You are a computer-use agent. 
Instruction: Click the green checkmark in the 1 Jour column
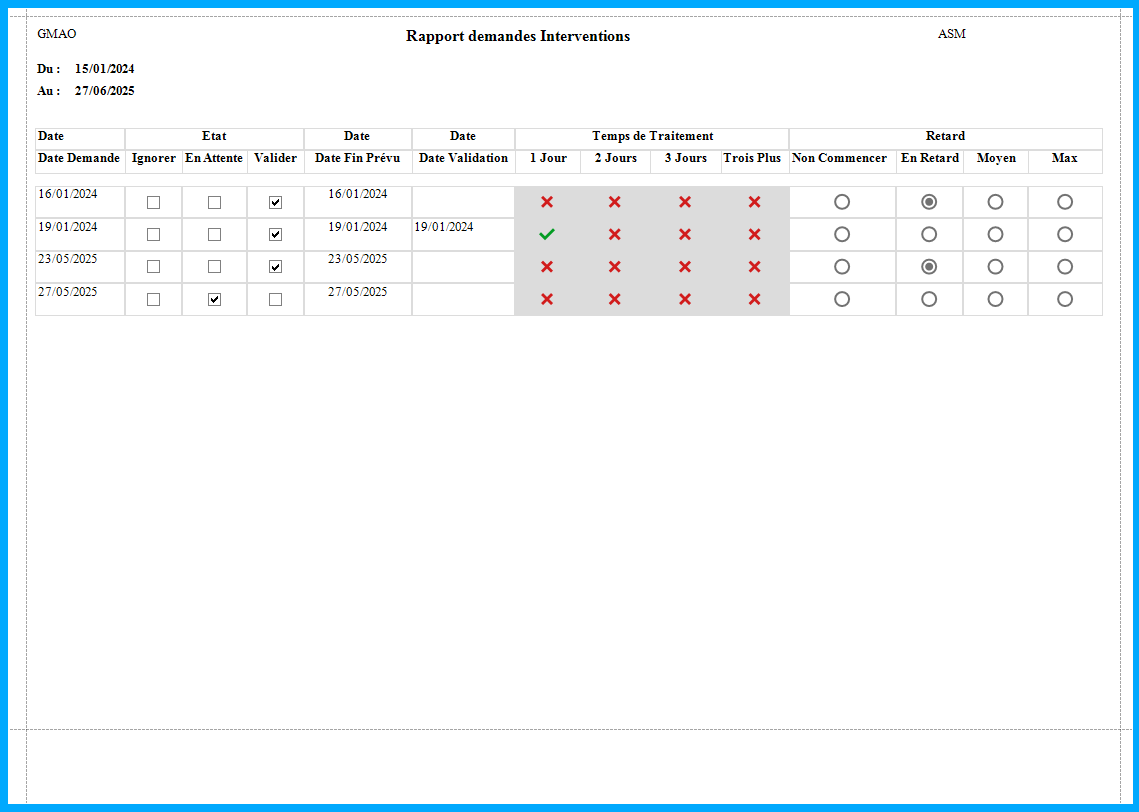coord(547,234)
